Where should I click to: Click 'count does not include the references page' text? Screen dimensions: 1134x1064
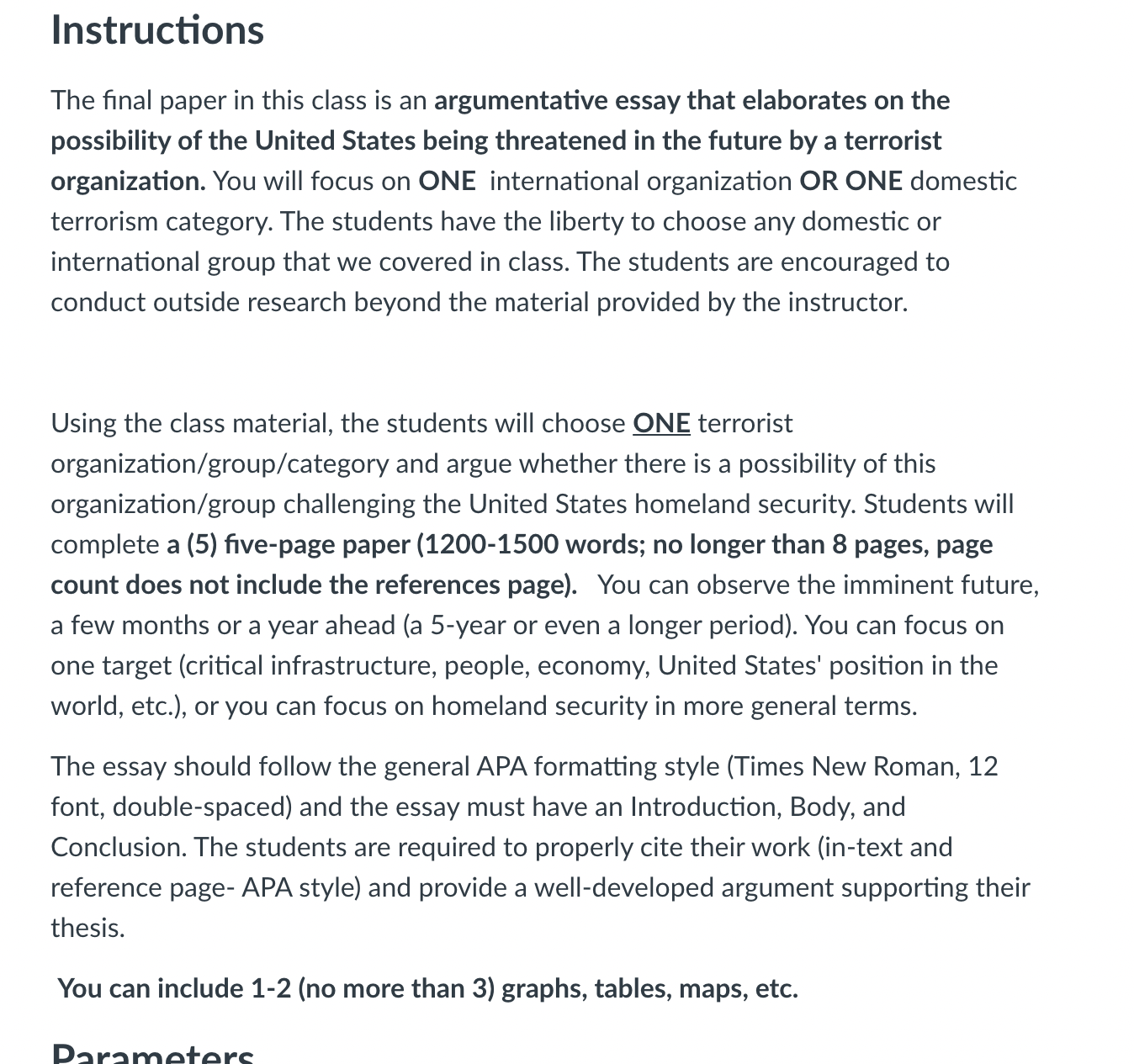(311, 585)
